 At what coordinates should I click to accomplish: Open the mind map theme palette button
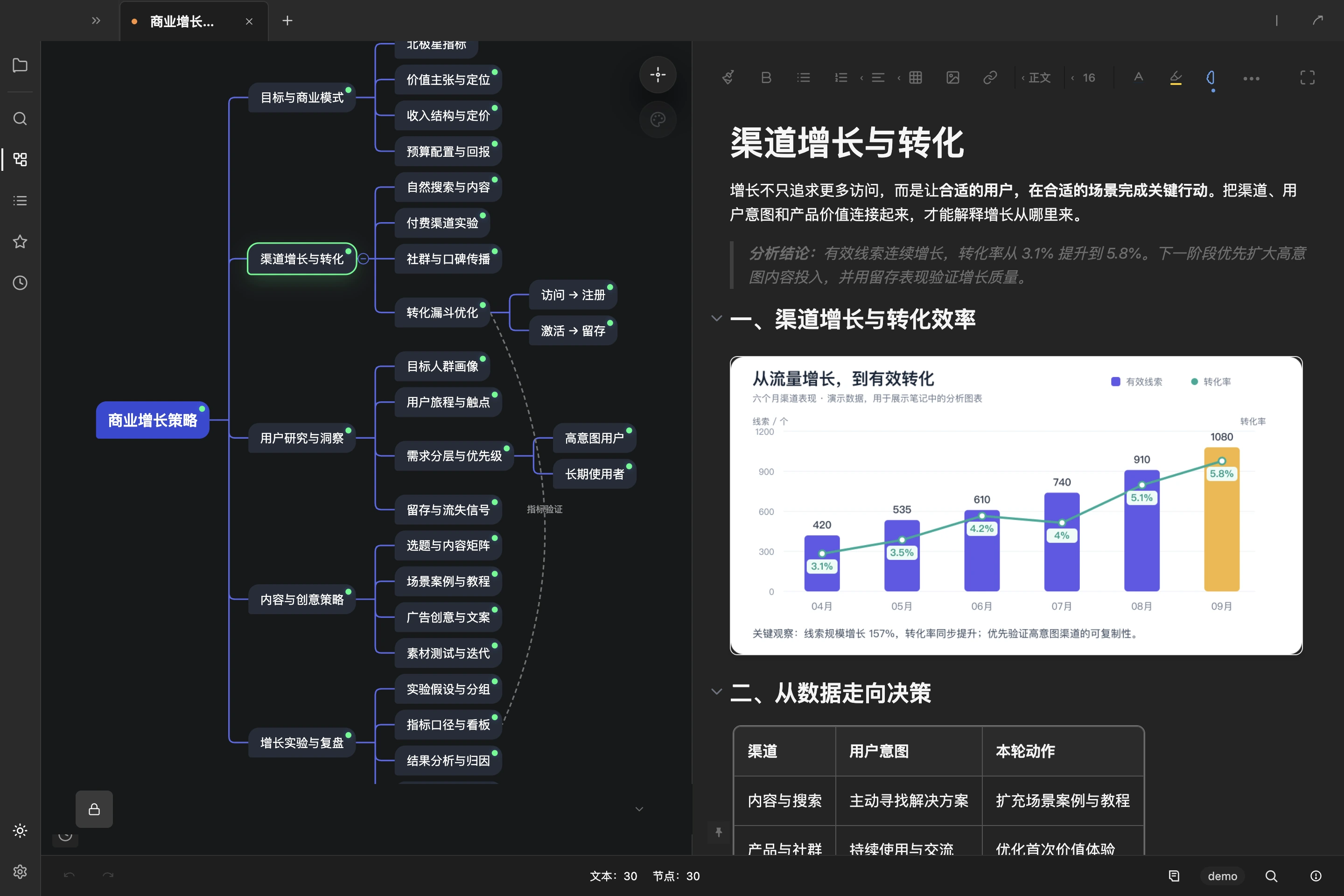[x=658, y=119]
